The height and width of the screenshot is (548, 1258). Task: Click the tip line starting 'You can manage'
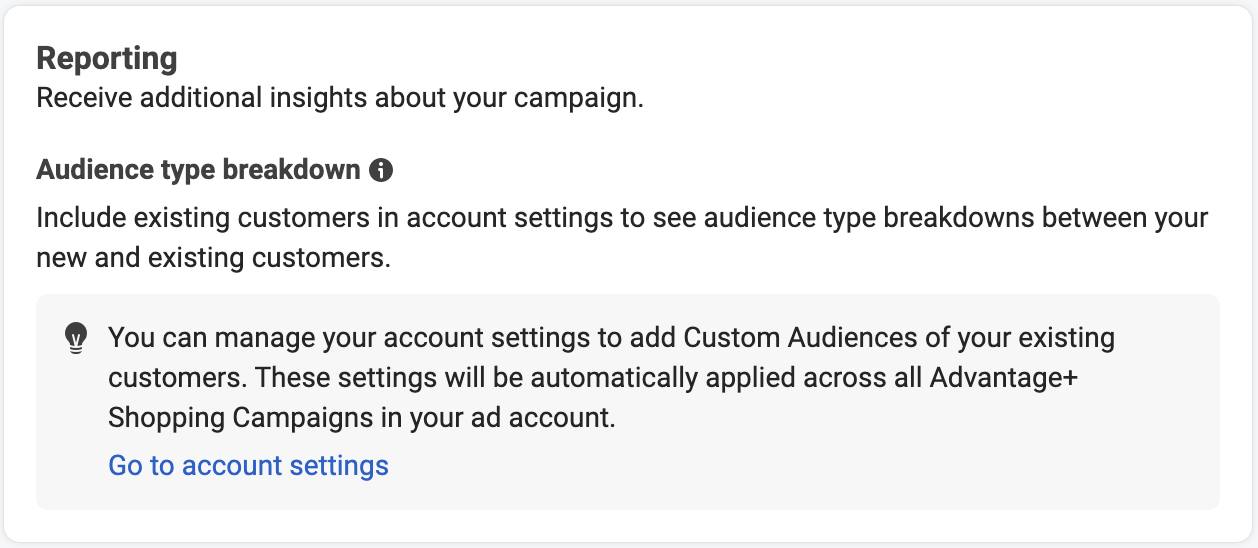pos(611,338)
